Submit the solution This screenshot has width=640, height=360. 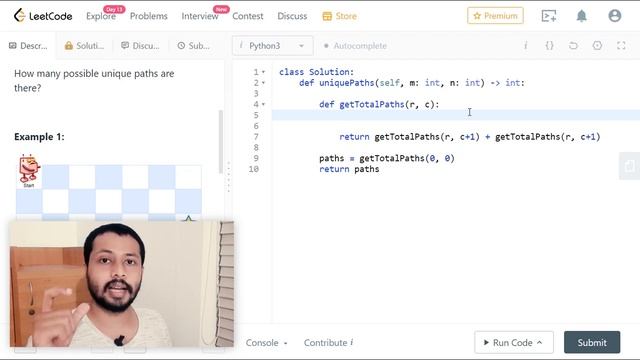click(x=592, y=342)
